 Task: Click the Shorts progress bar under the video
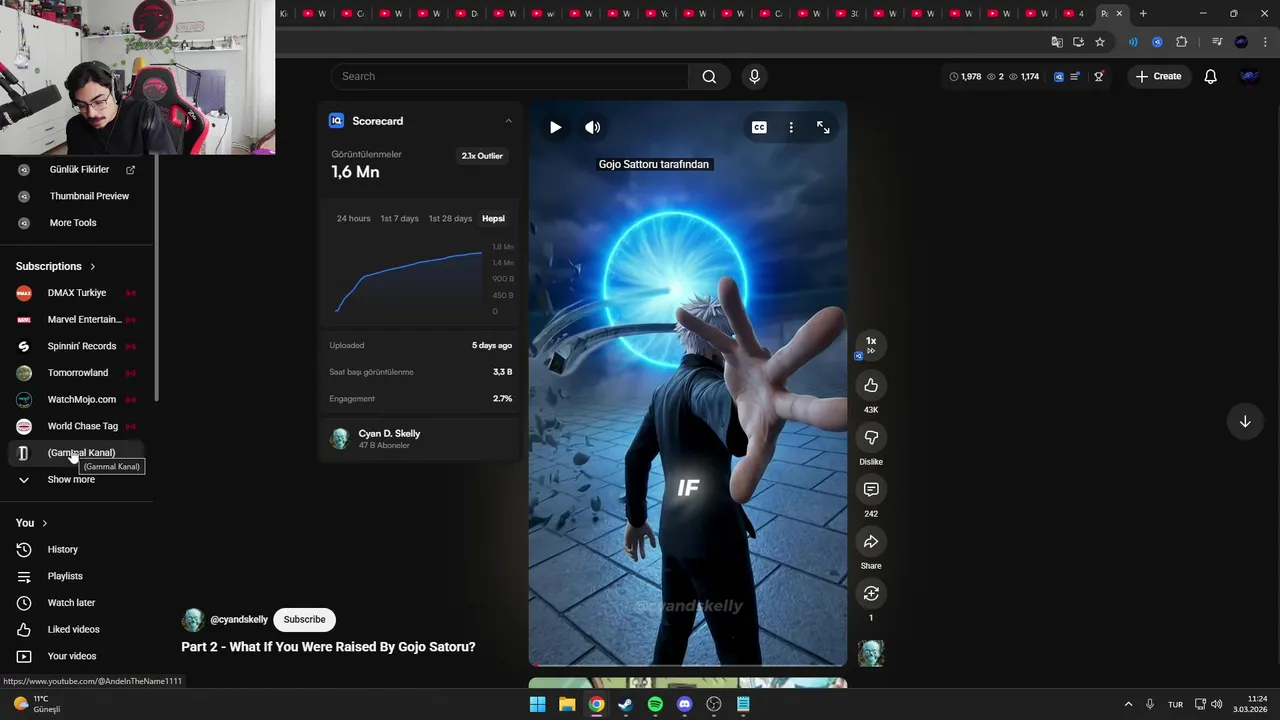point(688,664)
